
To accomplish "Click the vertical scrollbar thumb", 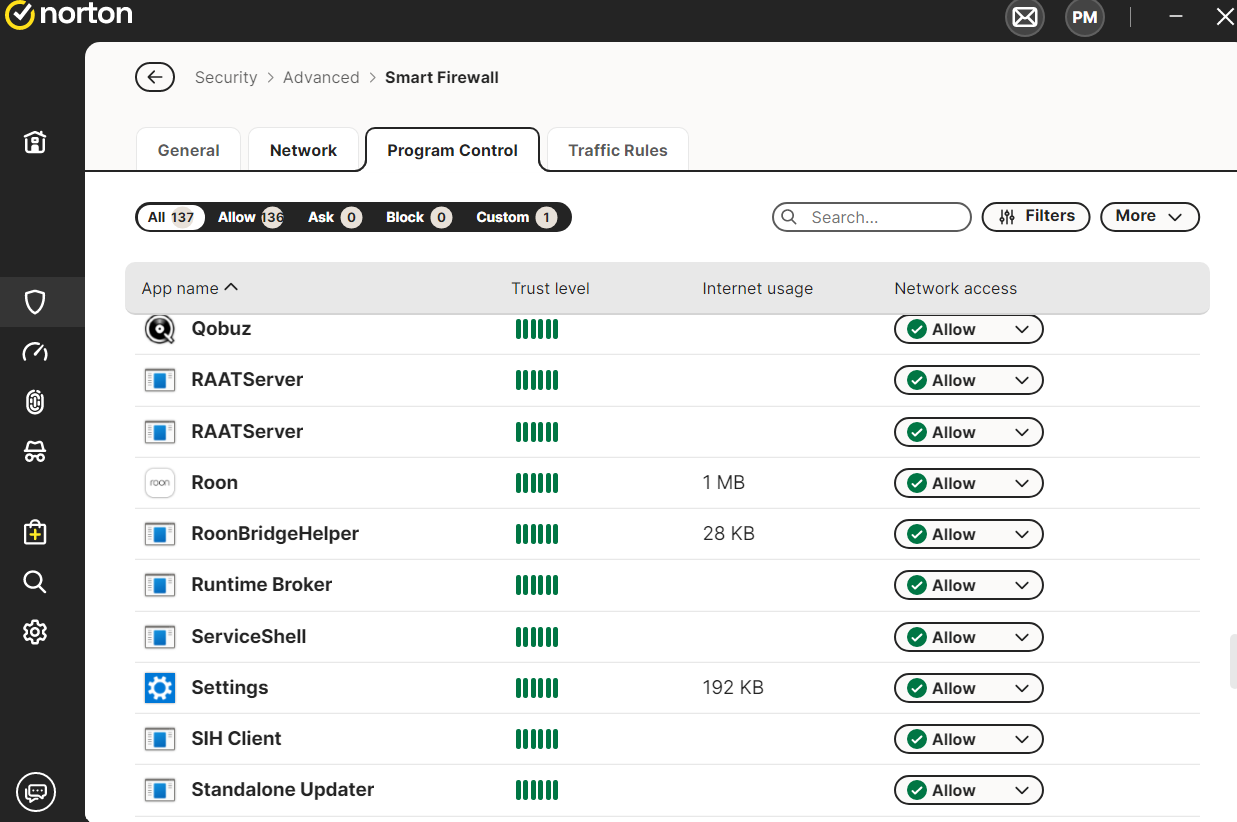I will 1233,661.
